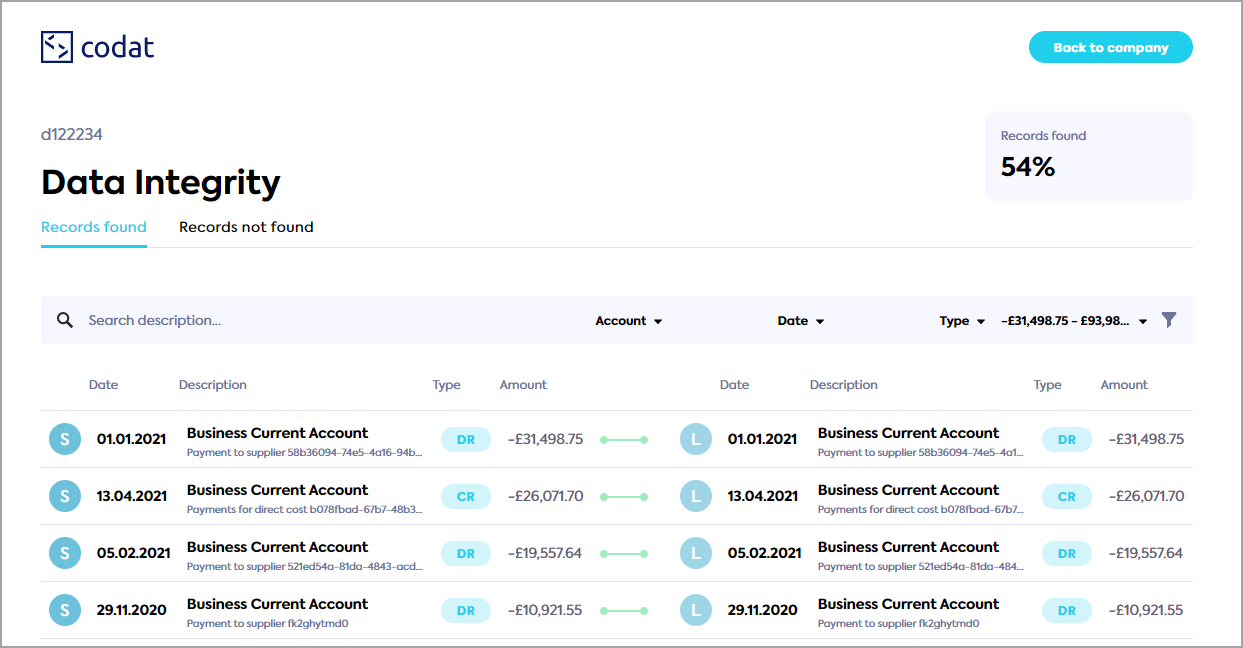Click the right-side date 05.02.2021
Image resolution: width=1243 pixels, height=648 pixels.
pos(765,554)
